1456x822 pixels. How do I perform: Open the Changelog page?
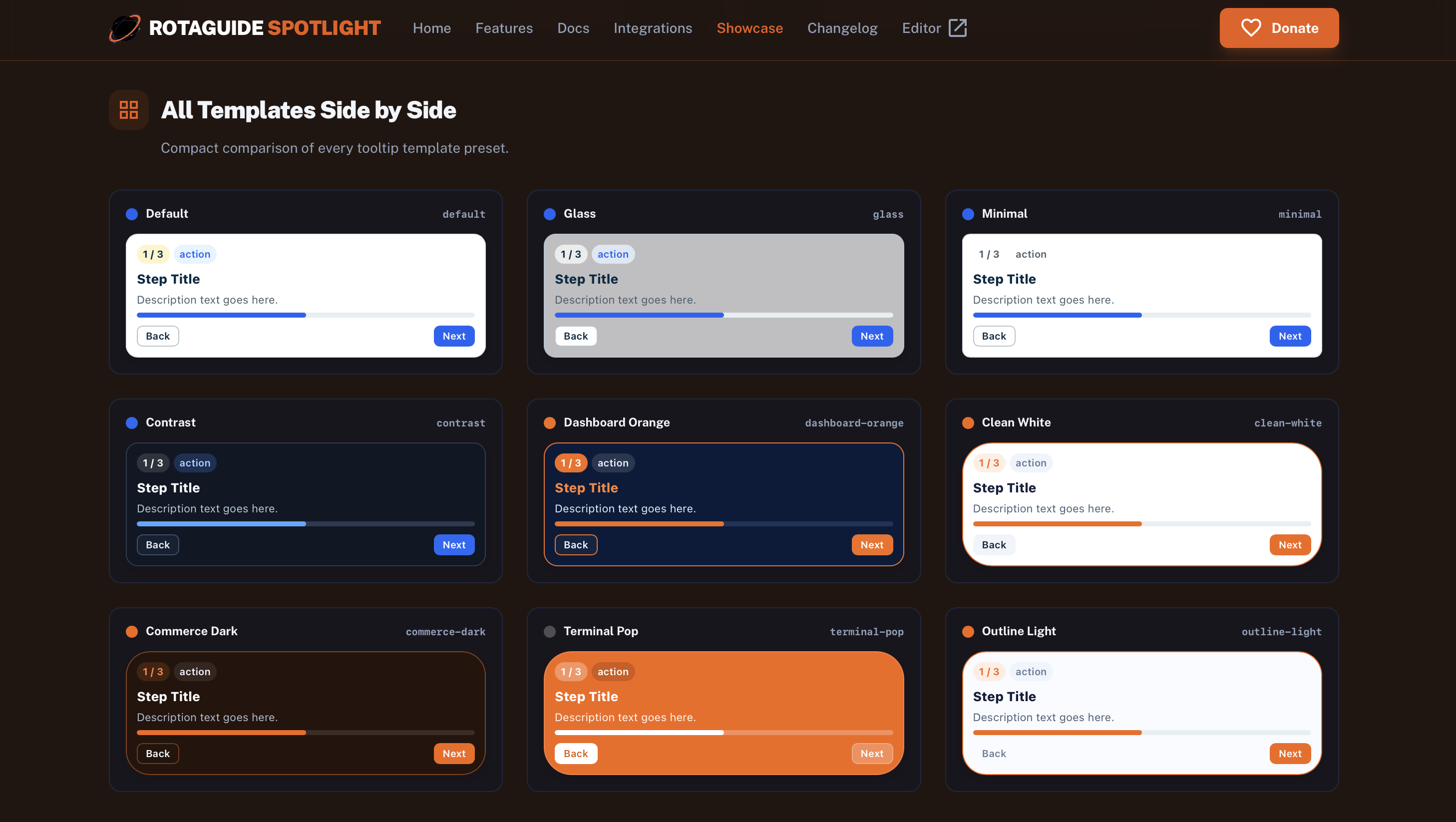click(x=842, y=27)
